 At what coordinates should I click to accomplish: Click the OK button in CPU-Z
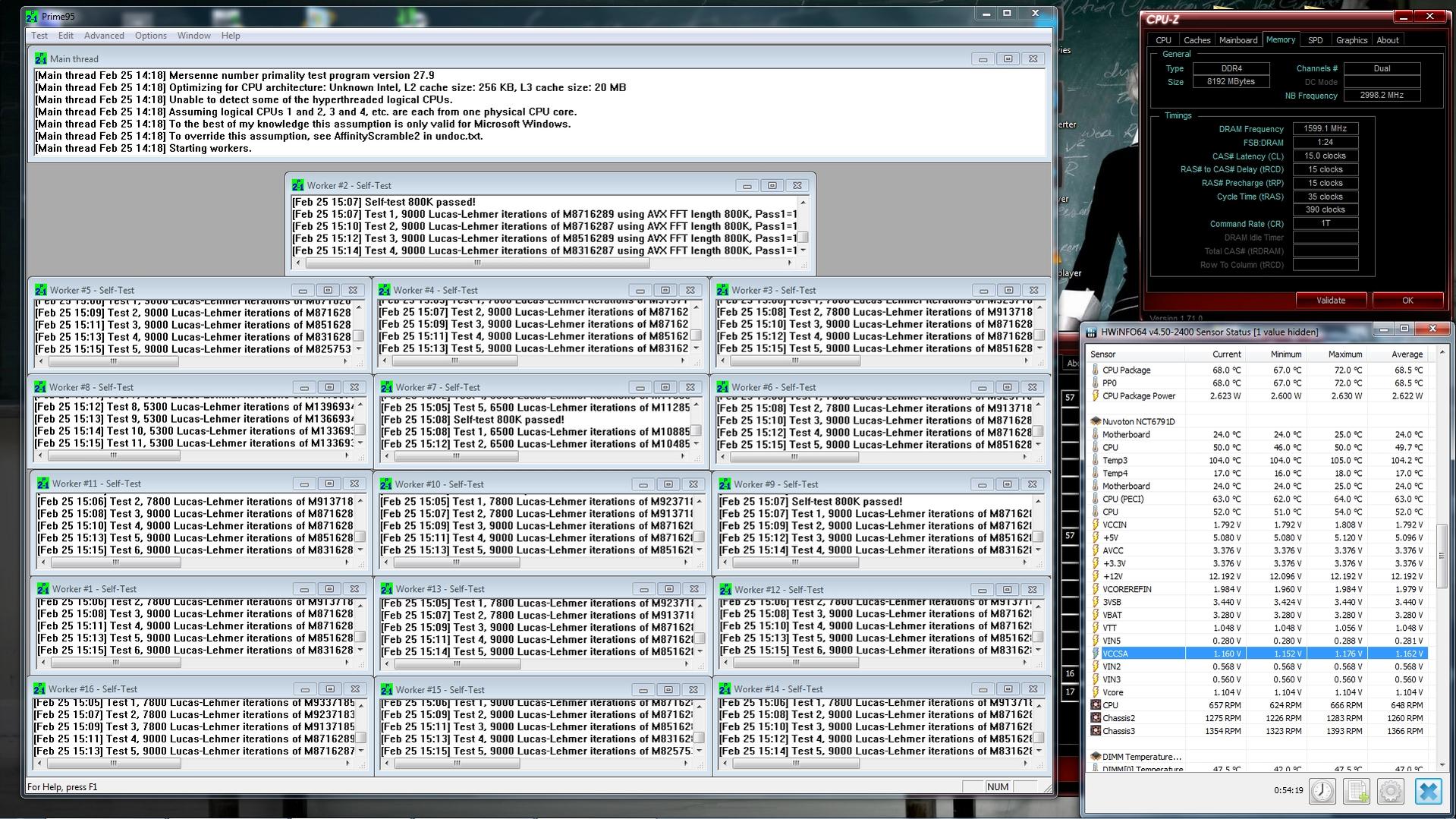1407,301
